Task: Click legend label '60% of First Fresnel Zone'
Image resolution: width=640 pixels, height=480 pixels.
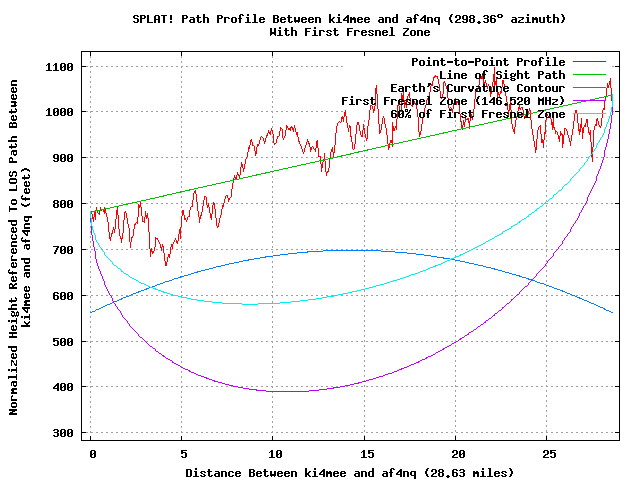Action: click(478, 114)
